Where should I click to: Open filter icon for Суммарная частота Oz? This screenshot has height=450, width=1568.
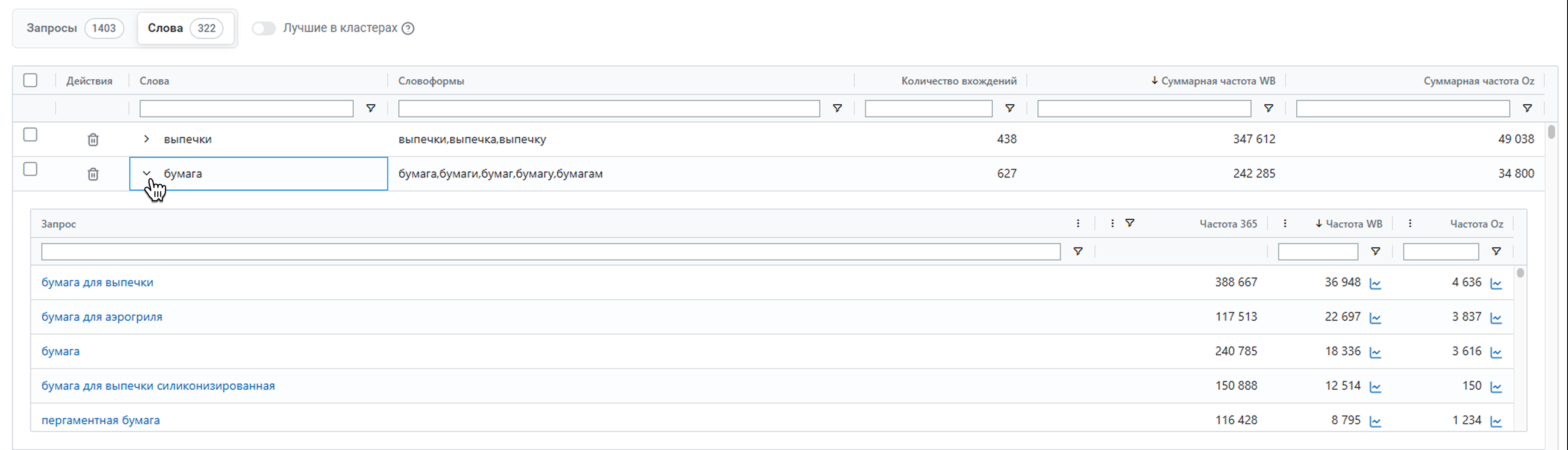pos(1527,108)
